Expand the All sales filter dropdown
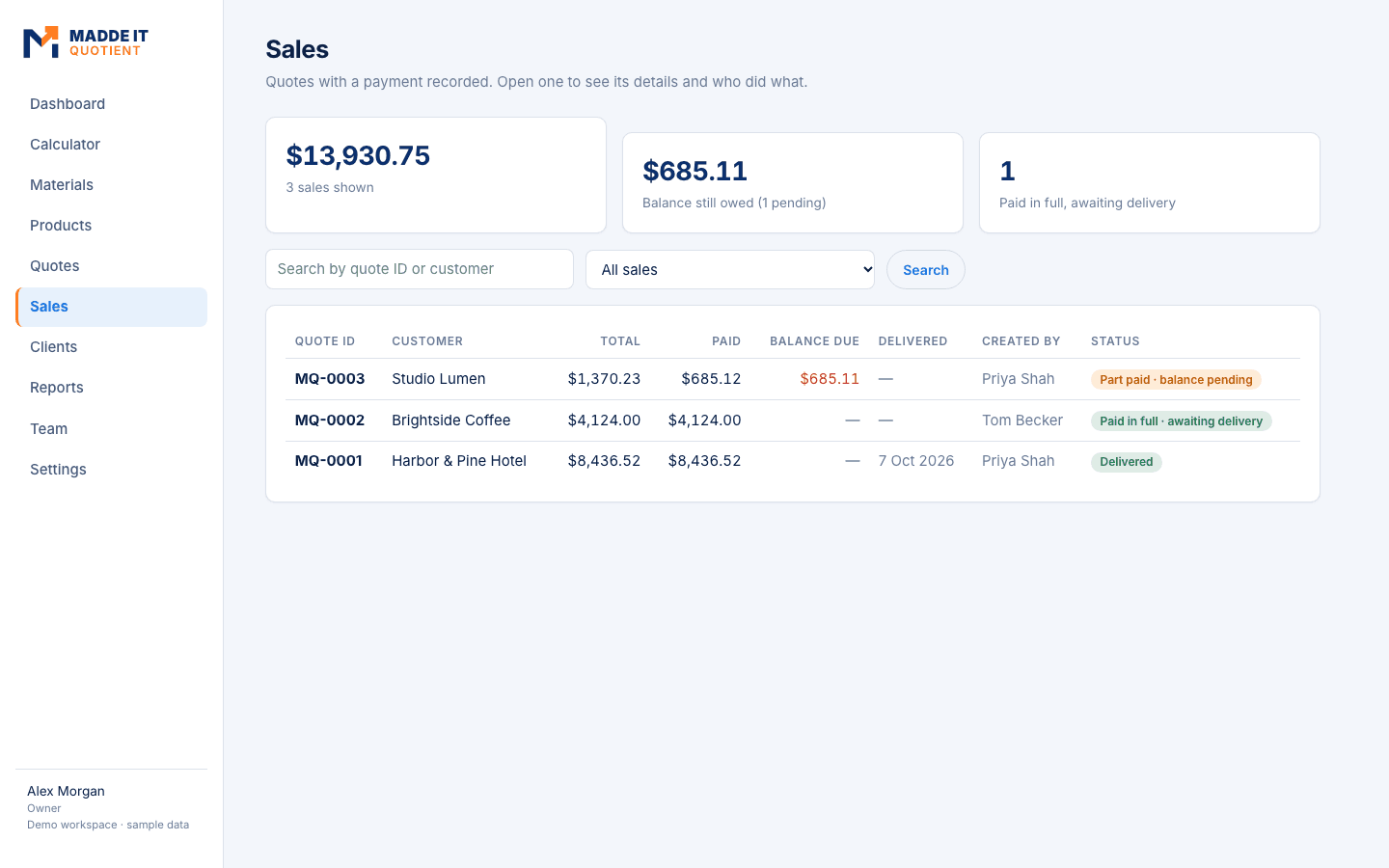This screenshot has width=1389, height=868. tap(730, 270)
